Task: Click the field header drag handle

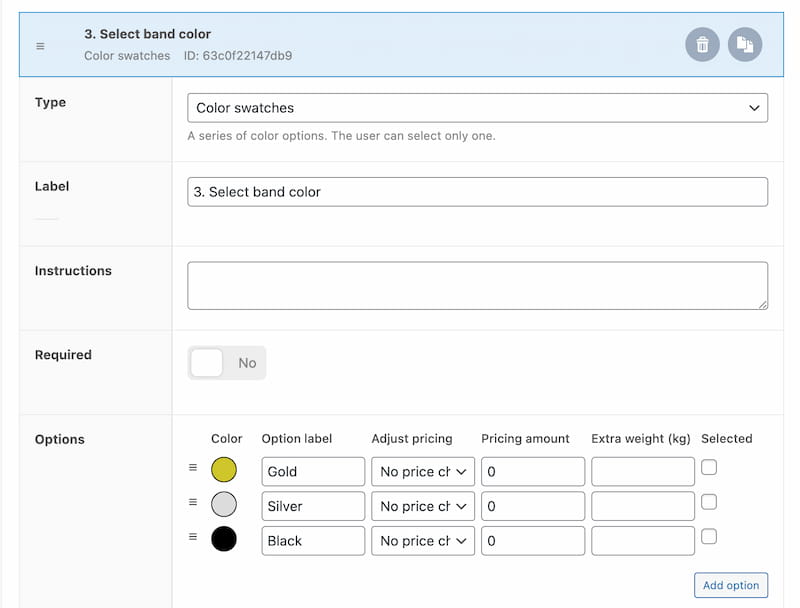Action: (x=40, y=46)
